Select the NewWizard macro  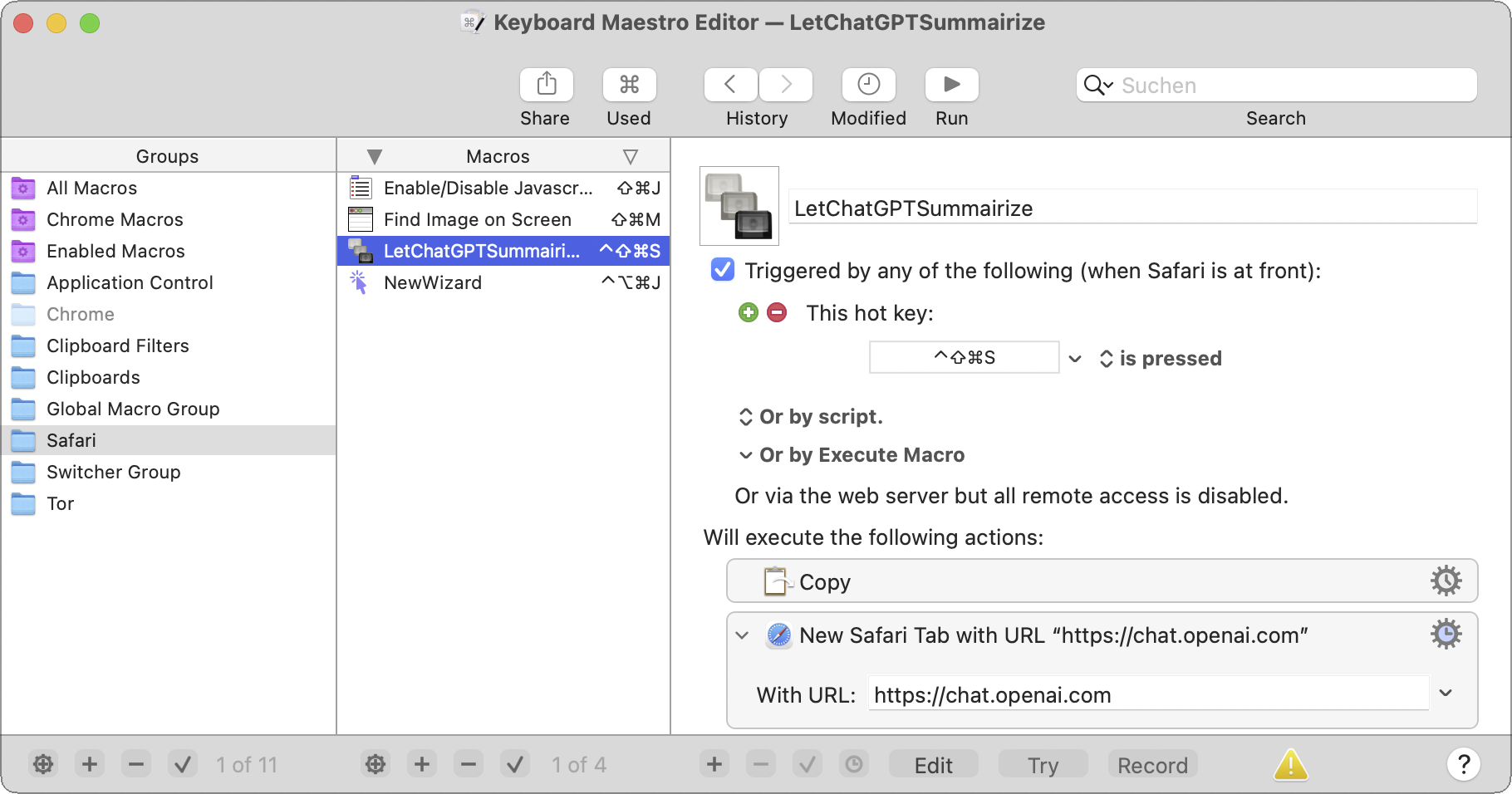click(x=432, y=282)
